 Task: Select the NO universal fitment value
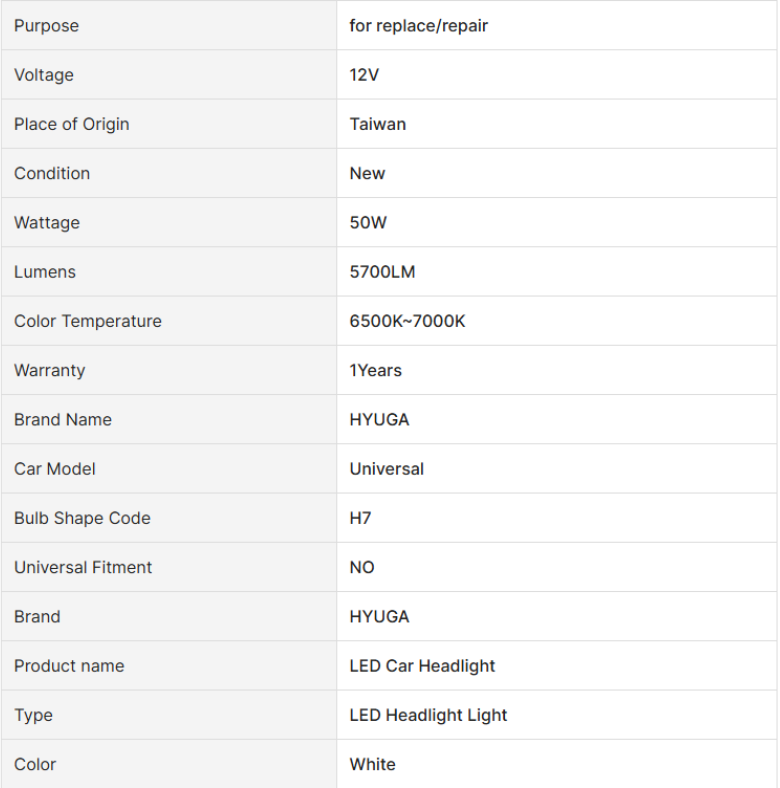point(362,567)
